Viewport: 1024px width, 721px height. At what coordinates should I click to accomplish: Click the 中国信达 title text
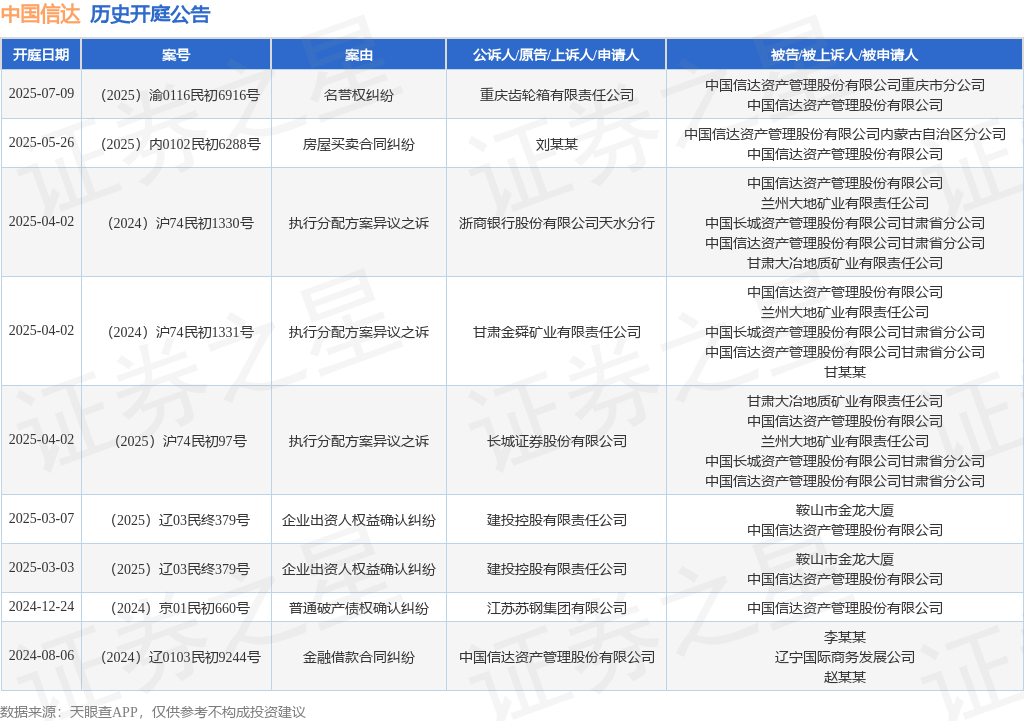[40, 14]
